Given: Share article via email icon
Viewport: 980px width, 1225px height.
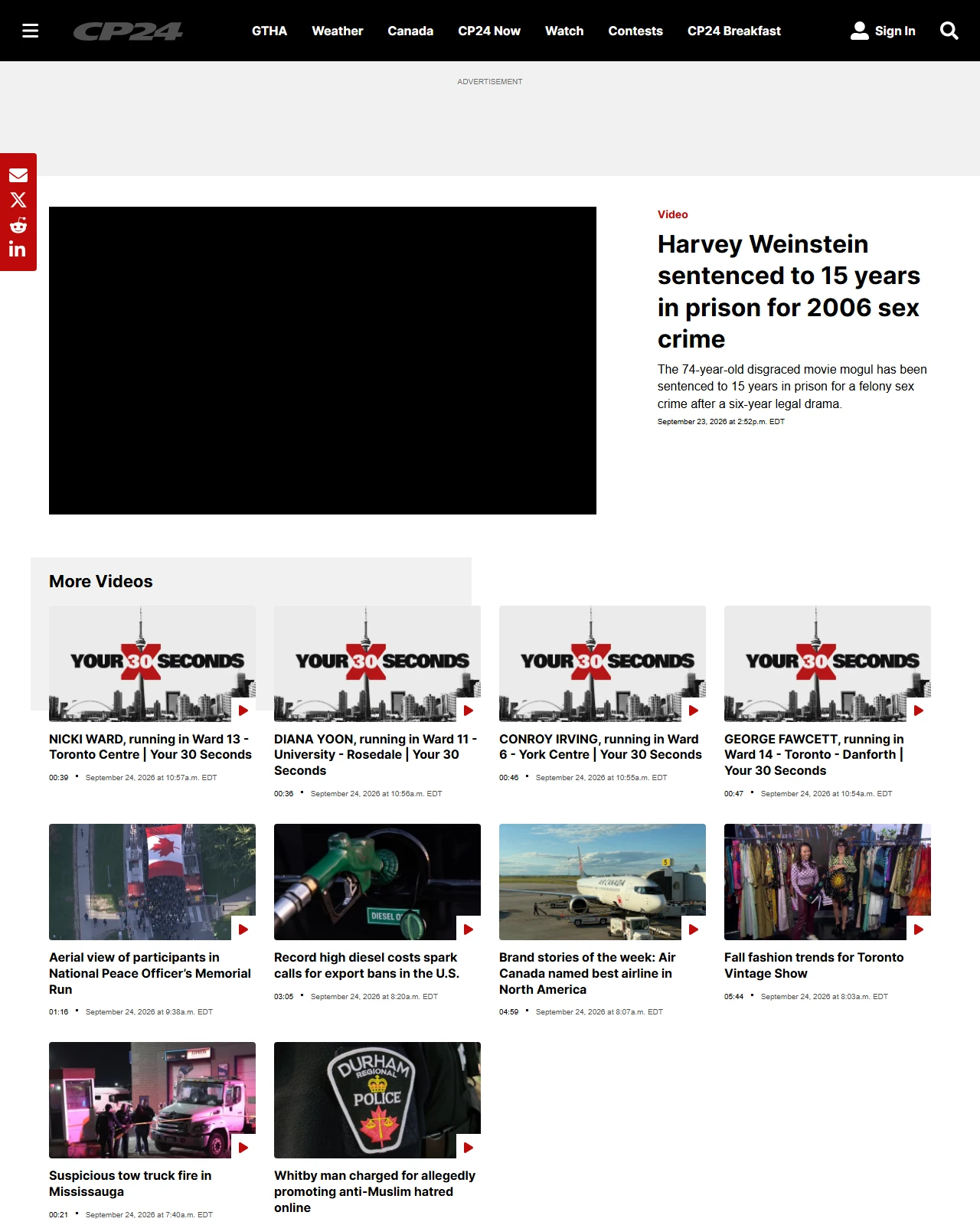Looking at the screenshot, I should point(18,175).
